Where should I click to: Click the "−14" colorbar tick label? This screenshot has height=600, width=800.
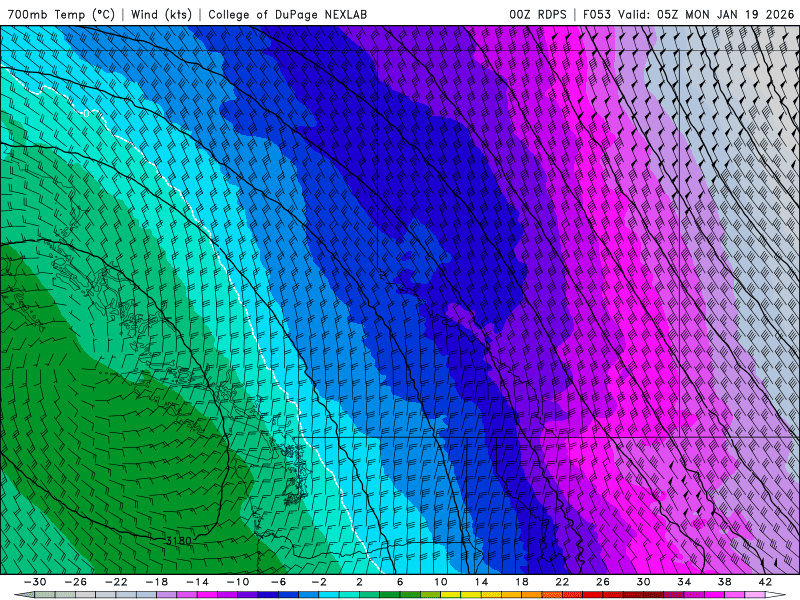[x=197, y=582]
